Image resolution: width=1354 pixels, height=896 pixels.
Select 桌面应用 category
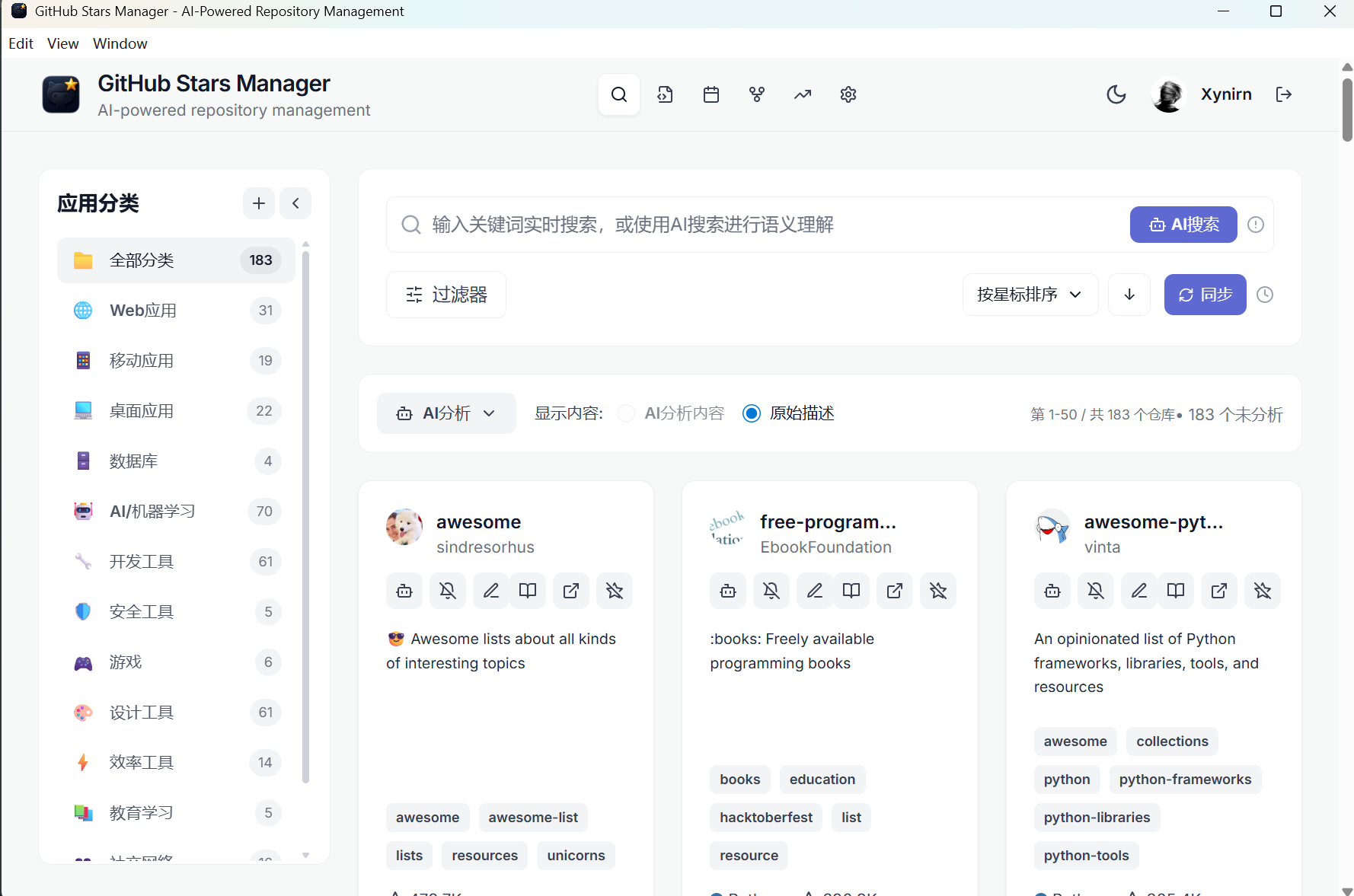click(x=176, y=411)
